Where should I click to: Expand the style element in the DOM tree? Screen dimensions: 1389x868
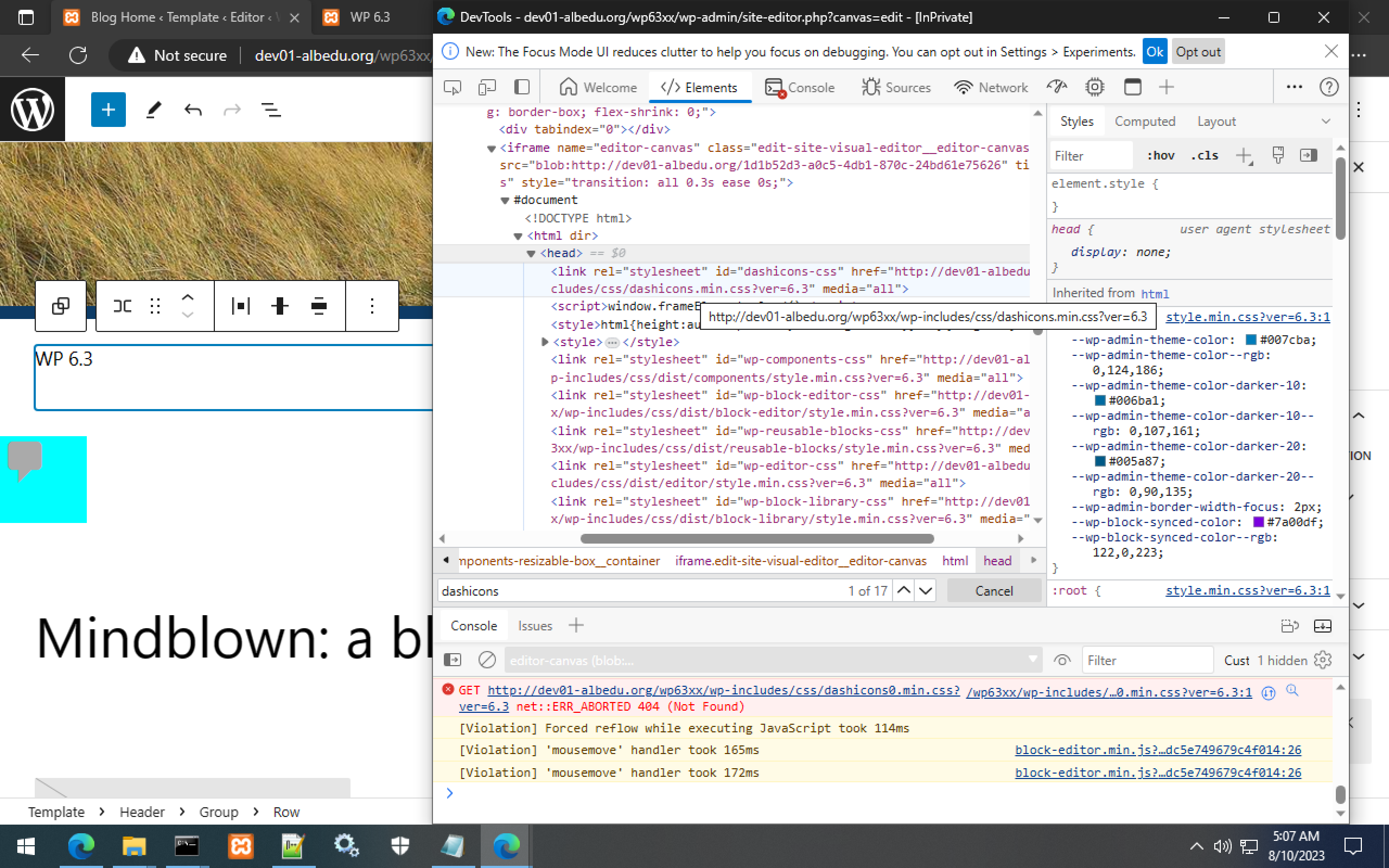coord(544,342)
